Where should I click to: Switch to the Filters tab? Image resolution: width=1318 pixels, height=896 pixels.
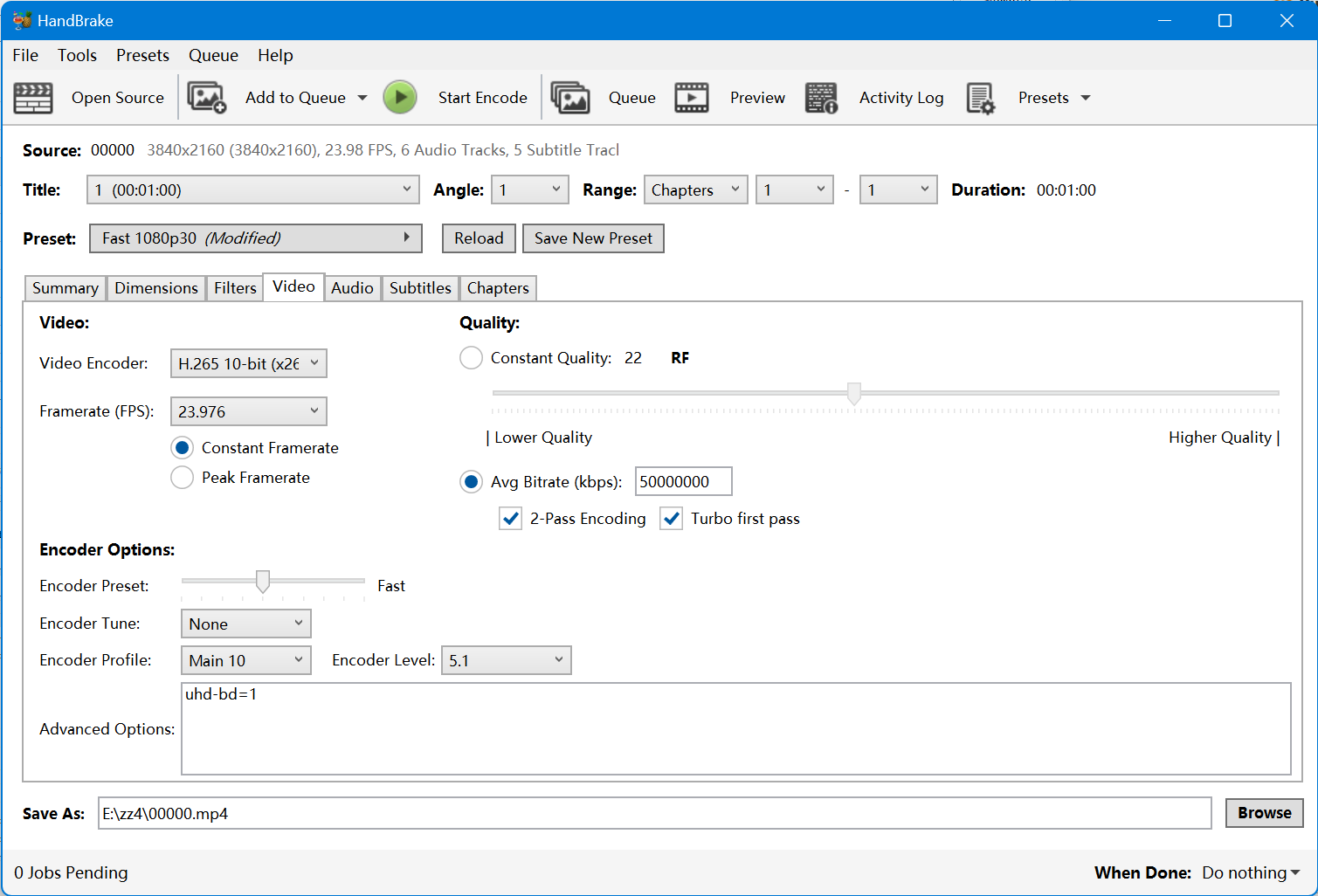coord(235,288)
